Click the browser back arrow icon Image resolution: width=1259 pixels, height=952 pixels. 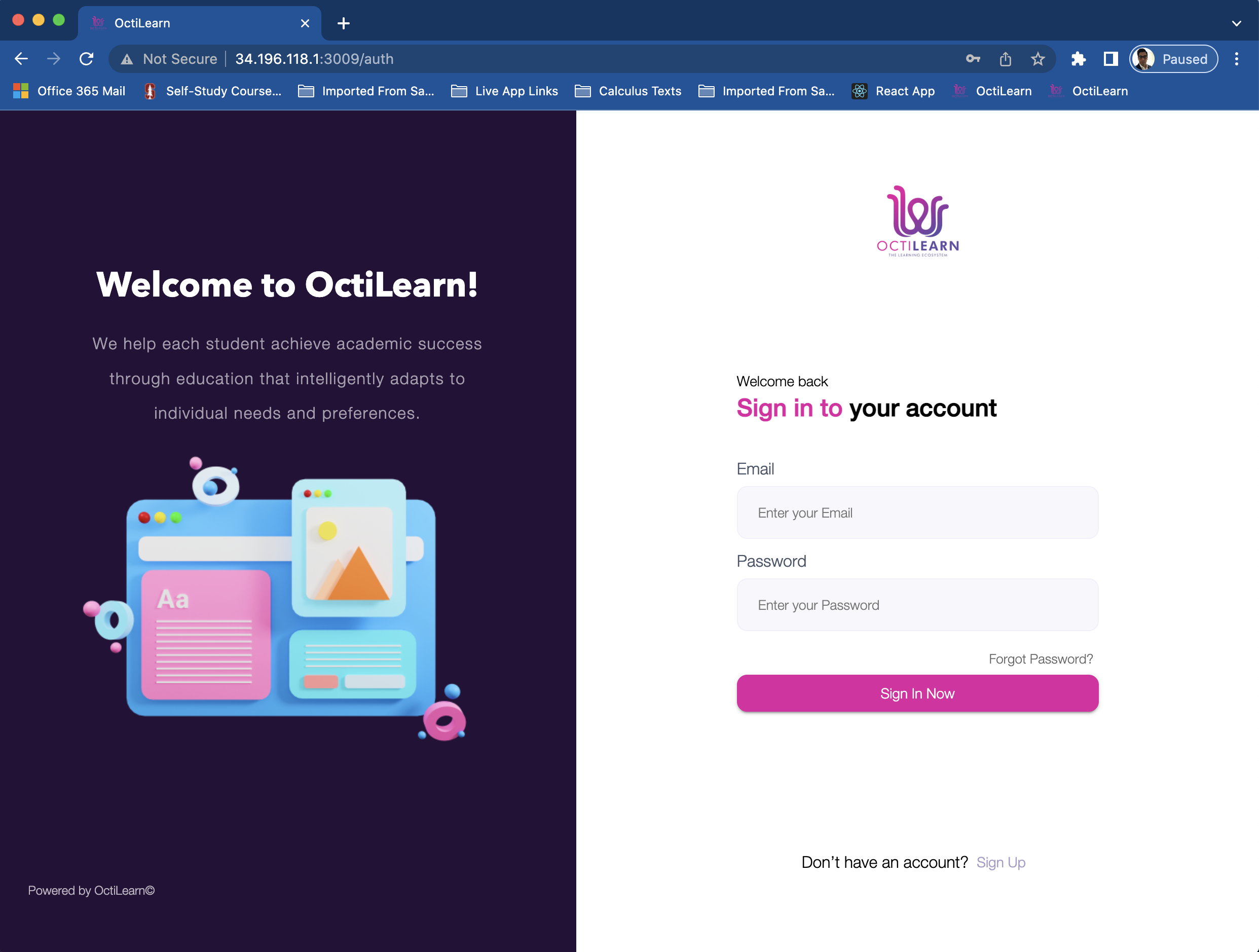21,59
